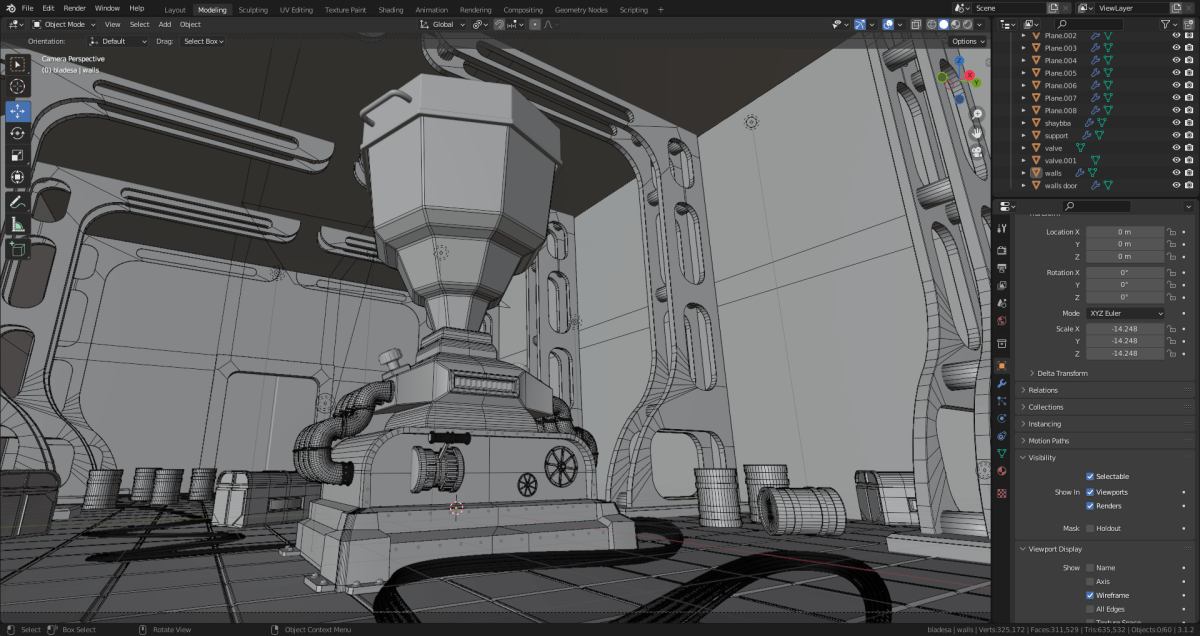The image size is (1200, 636).
Task: Enable the Holdout checkbox under Mask
Action: (x=1090, y=529)
